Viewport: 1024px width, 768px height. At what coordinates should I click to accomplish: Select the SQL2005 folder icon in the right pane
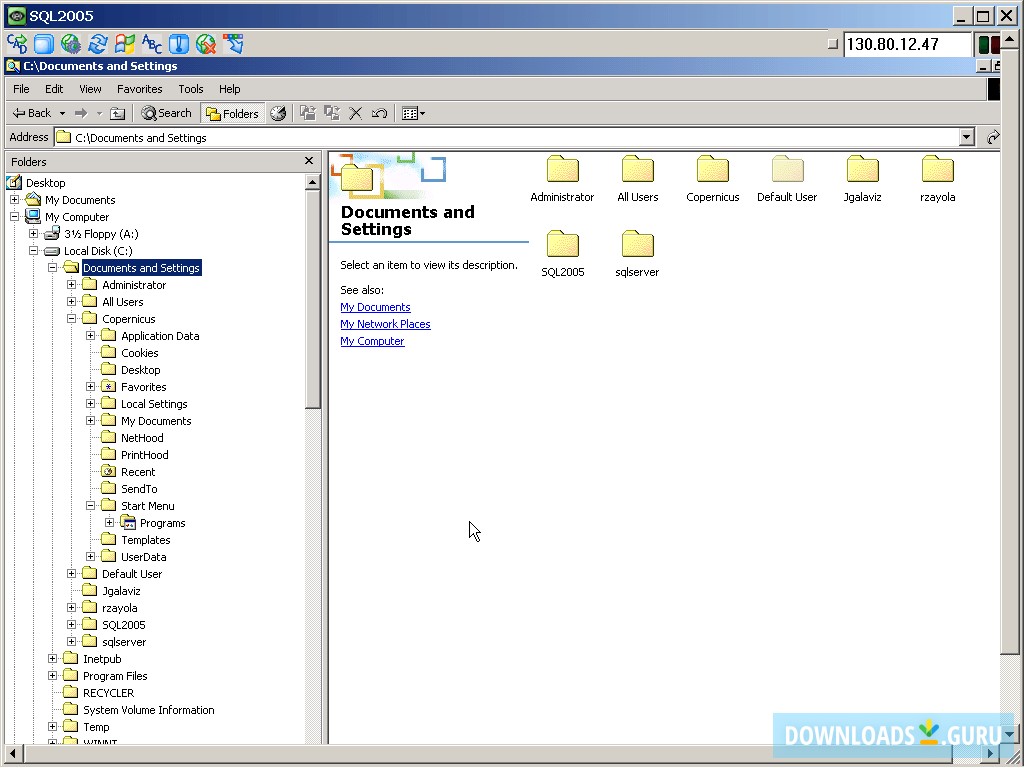(562, 244)
